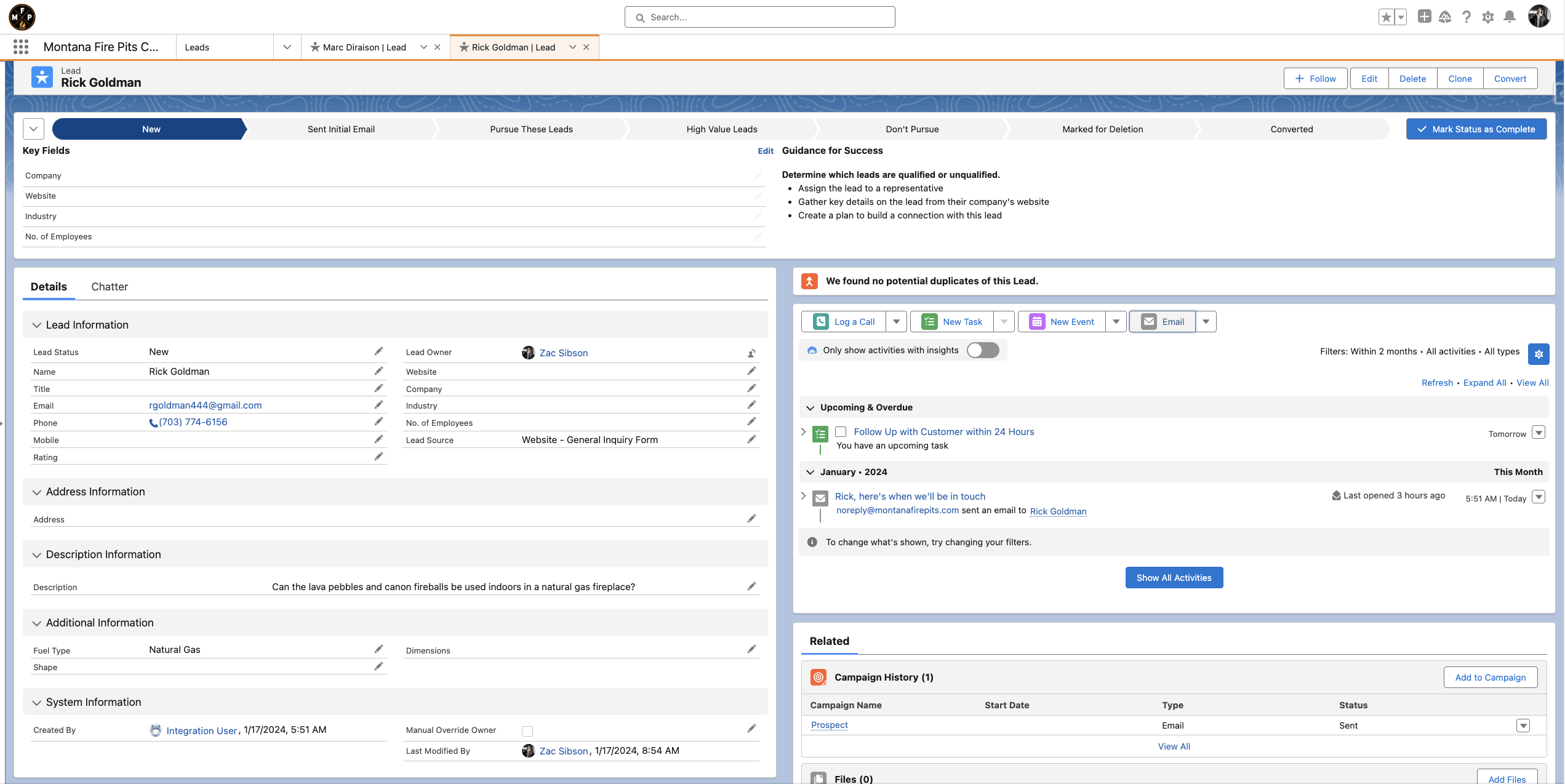Click the duplicates merge icon
The width and height of the screenshot is (1565, 784).
[x=809, y=281]
